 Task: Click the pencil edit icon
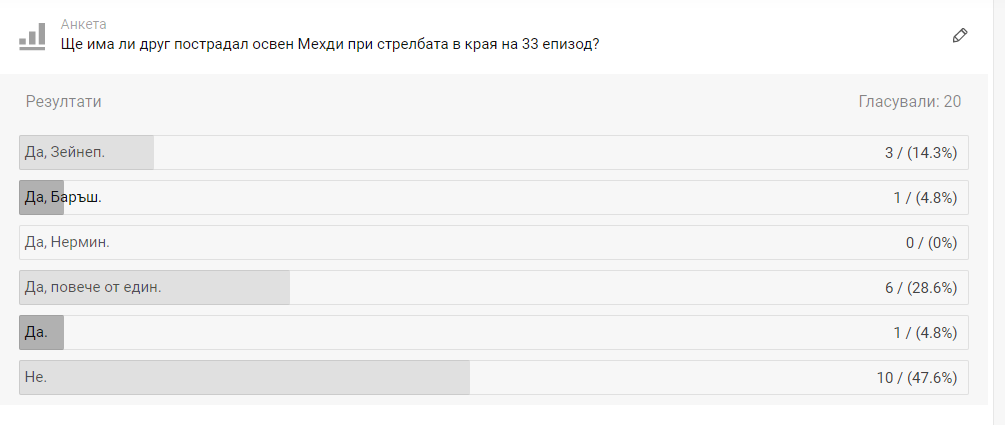tap(960, 36)
